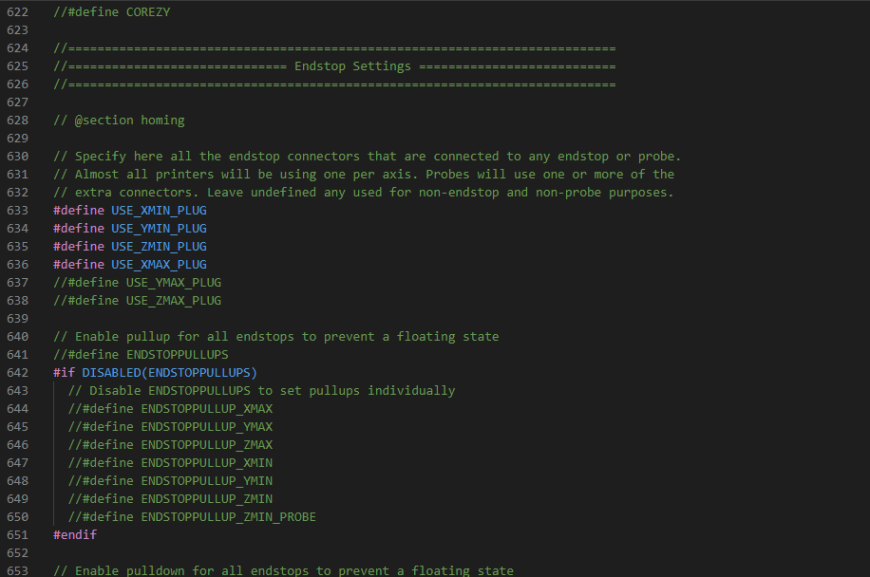
Task: Place cursor on USE_YMIN_PLUG
Action: [158, 228]
